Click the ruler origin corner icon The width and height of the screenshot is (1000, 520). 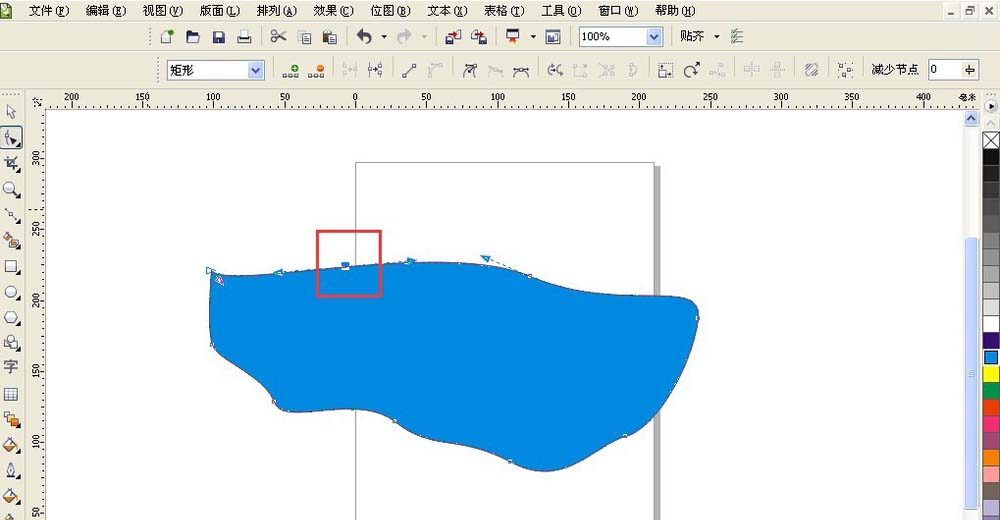(38, 102)
